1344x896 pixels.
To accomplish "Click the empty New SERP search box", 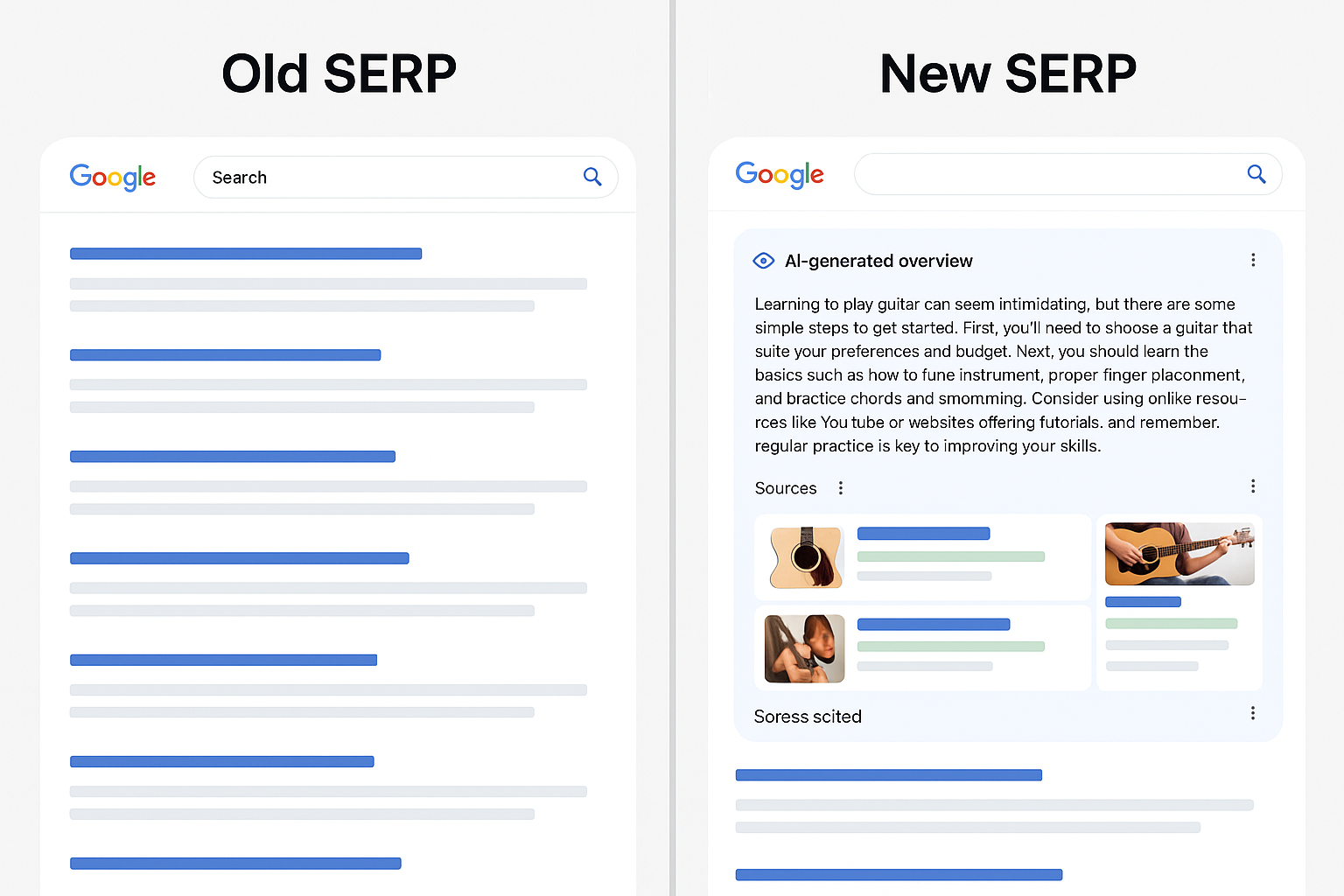I will [x=1068, y=174].
